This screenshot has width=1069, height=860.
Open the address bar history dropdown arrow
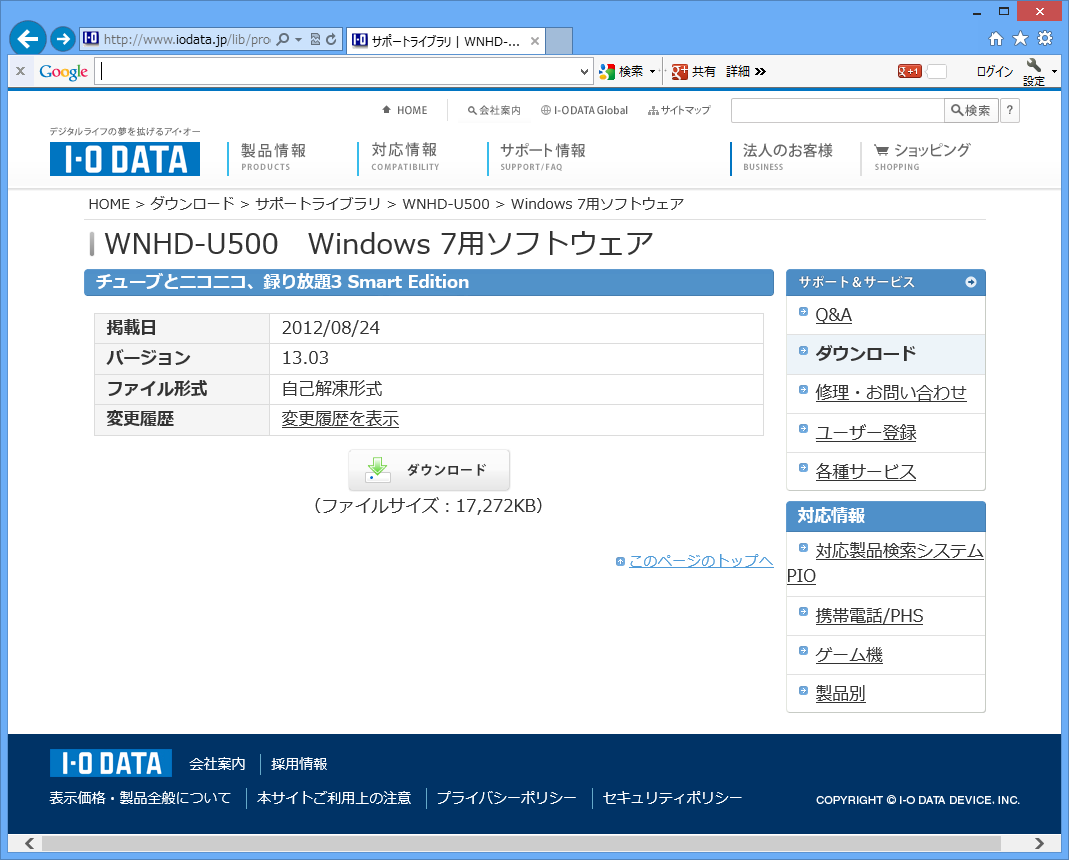pos(299,40)
